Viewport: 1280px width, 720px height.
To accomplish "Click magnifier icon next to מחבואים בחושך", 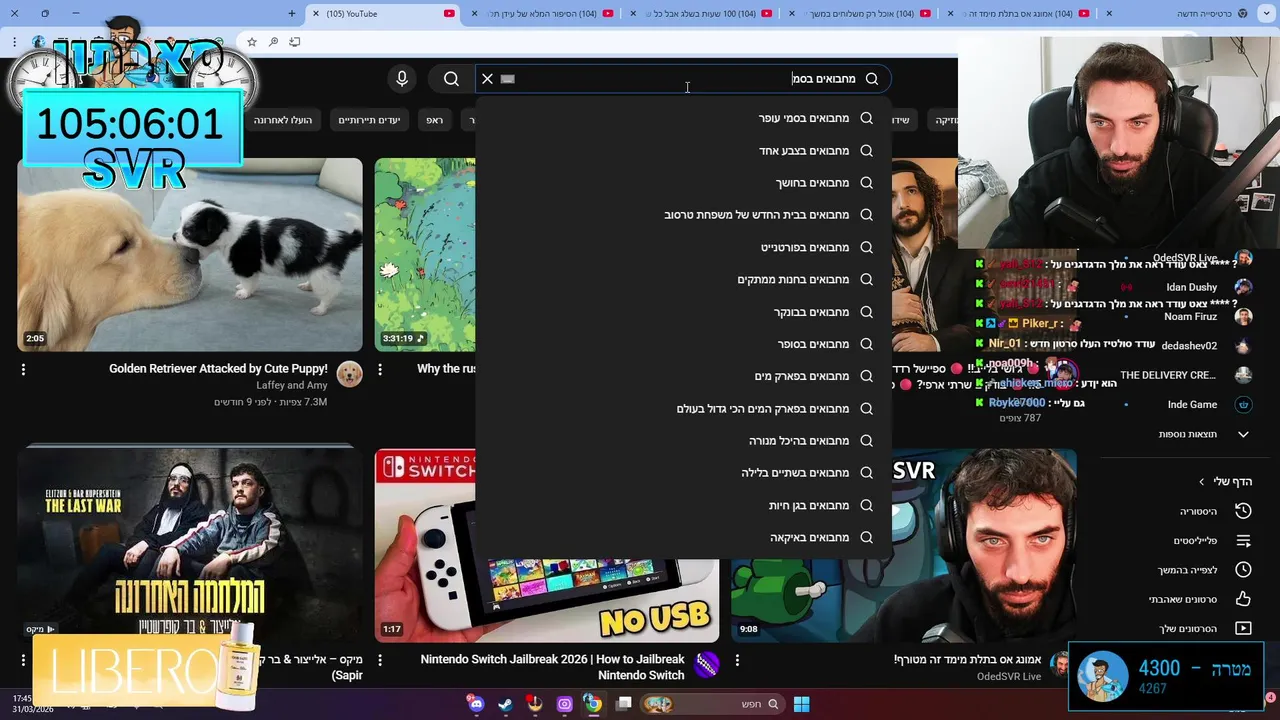I will click(x=866, y=183).
